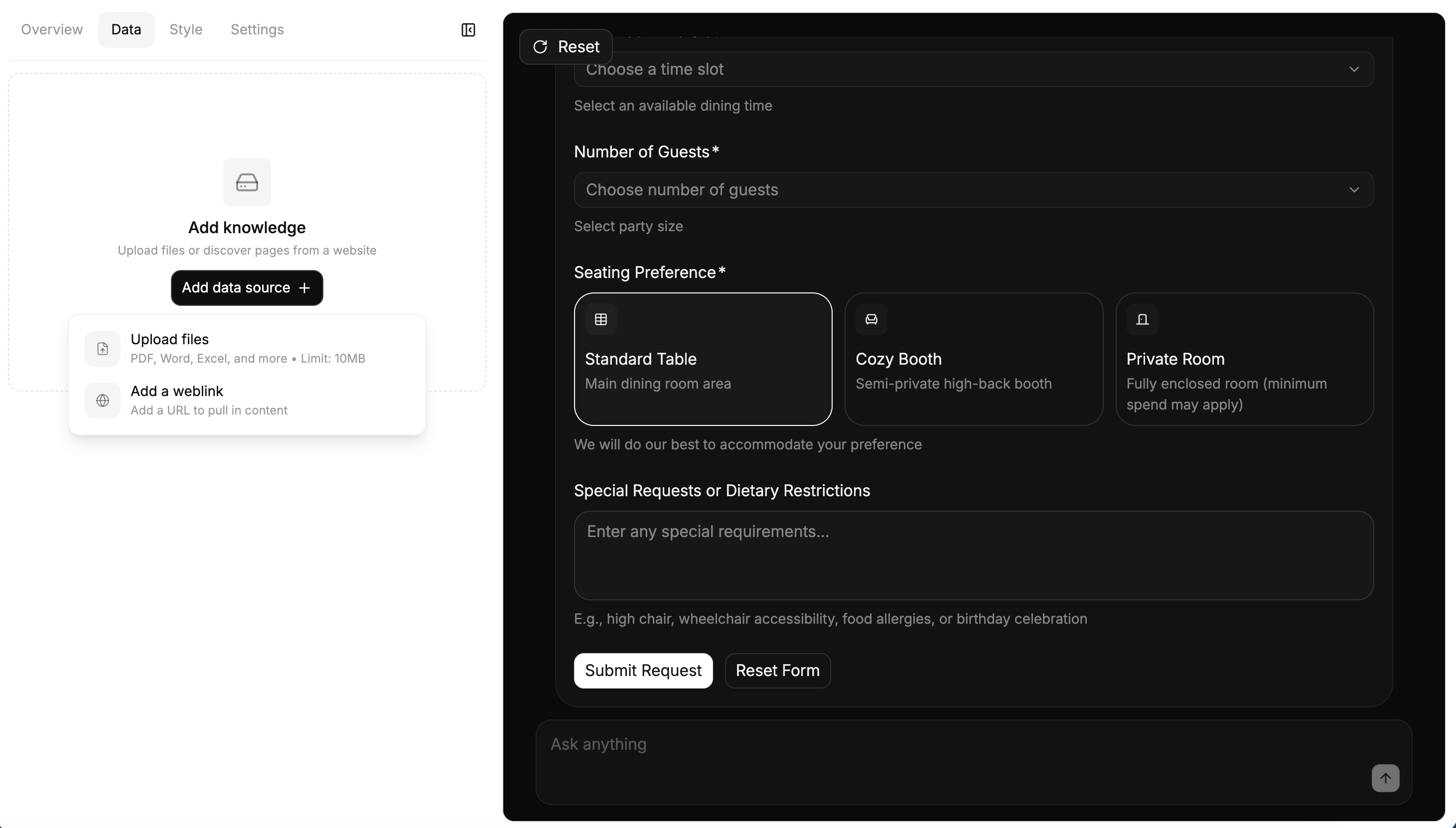The width and height of the screenshot is (1456, 828).
Task: Select Standard Table seating option
Action: (x=703, y=359)
